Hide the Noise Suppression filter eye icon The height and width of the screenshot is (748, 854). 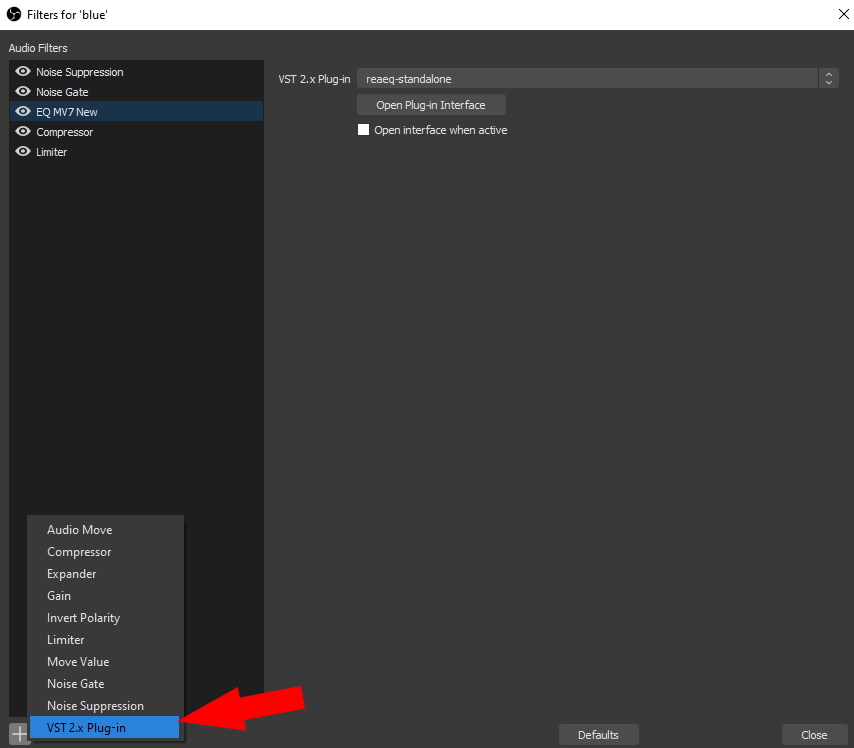click(x=23, y=72)
